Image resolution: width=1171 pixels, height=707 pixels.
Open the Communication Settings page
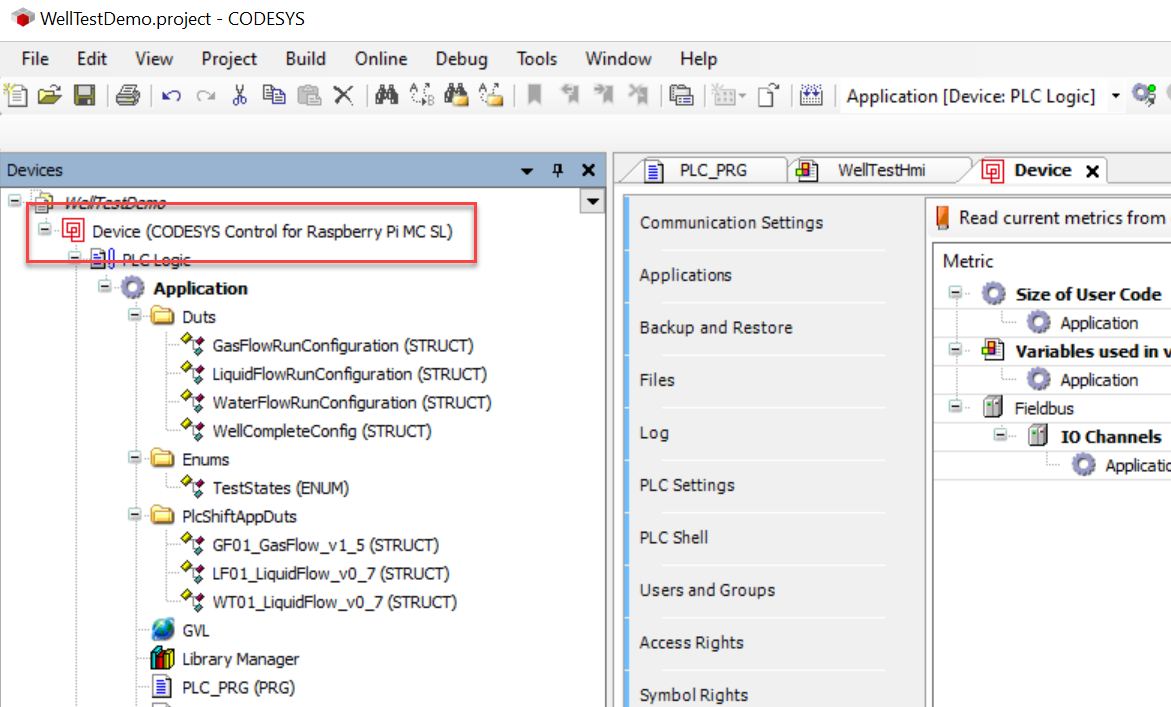tap(731, 223)
